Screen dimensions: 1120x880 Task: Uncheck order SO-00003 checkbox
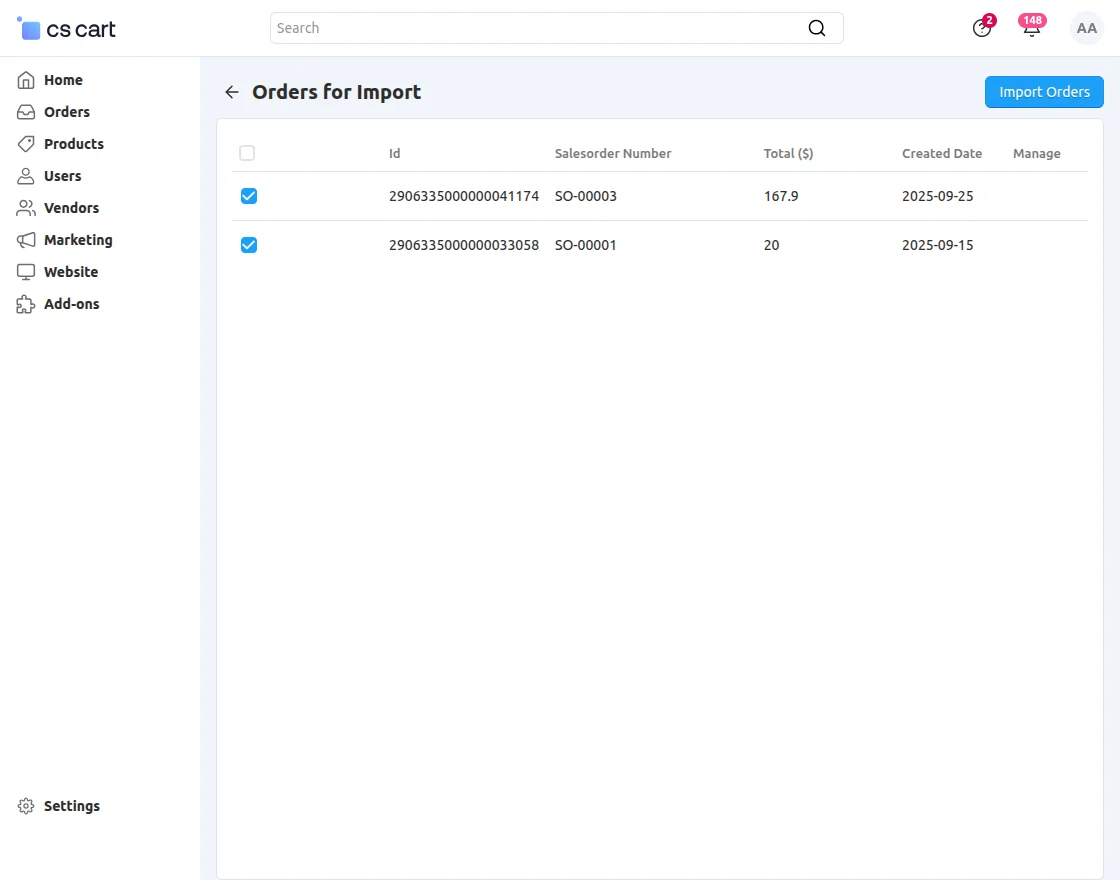tap(248, 196)
